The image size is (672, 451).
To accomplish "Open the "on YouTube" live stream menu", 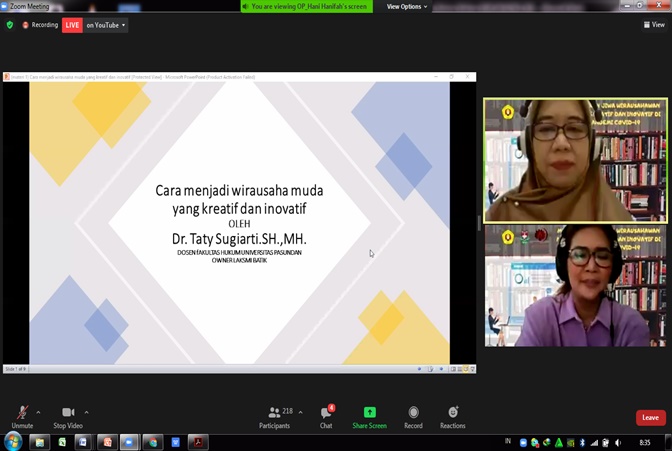I will [106, 25].
